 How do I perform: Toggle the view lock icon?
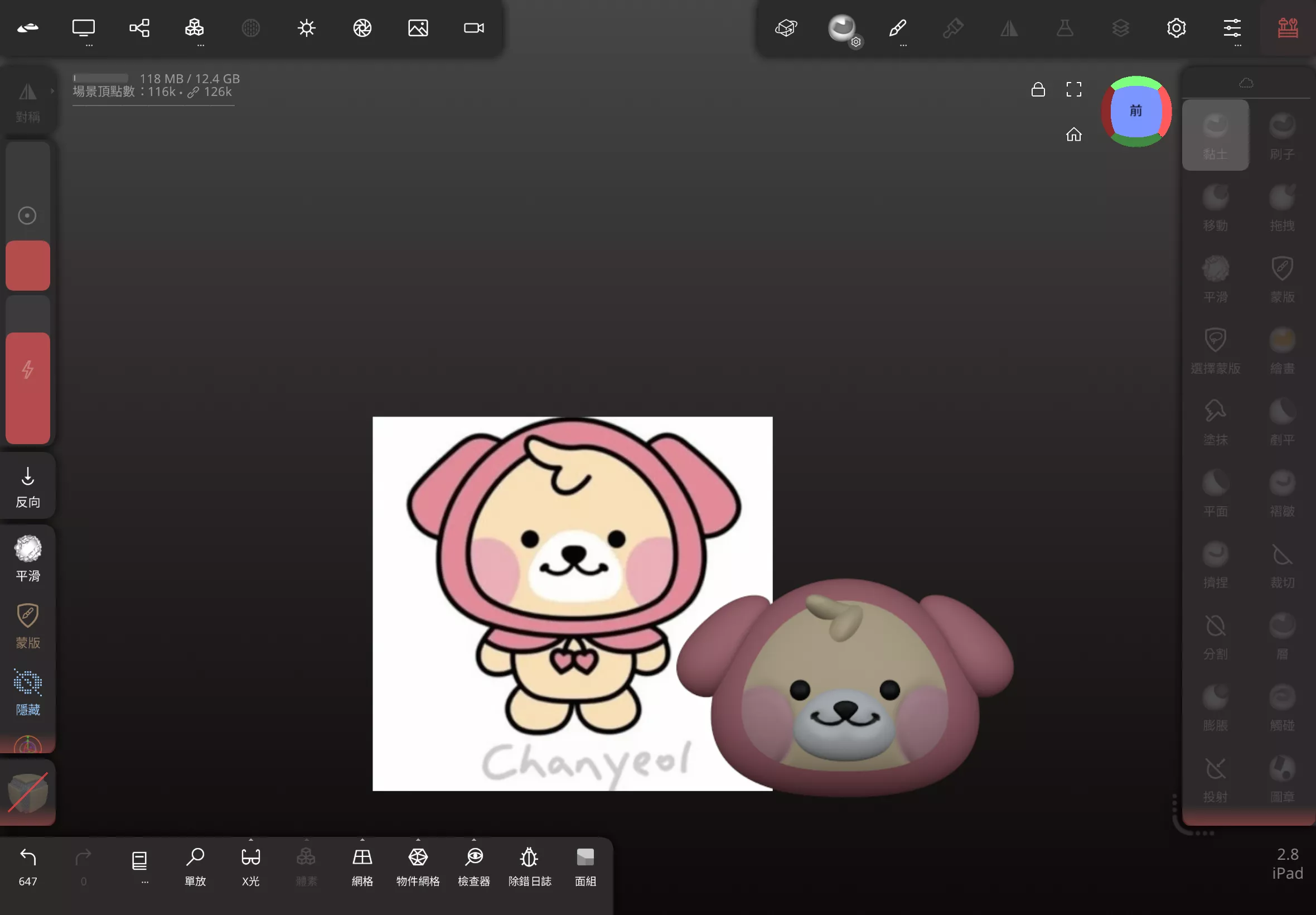[1038, 89]
